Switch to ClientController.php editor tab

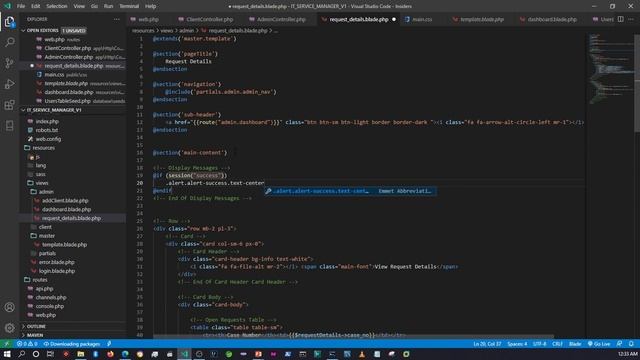[x=209, y=19]
